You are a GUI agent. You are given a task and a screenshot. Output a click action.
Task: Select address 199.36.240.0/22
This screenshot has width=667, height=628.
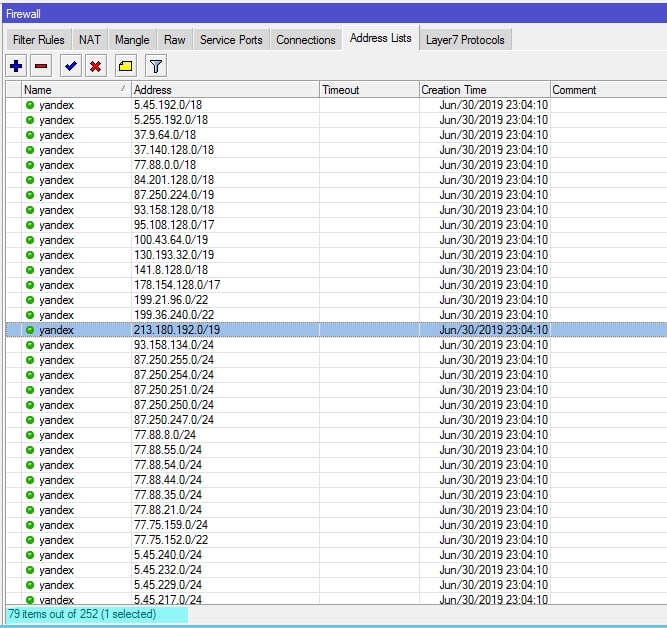pyautogui.click(x=174, y=315)
